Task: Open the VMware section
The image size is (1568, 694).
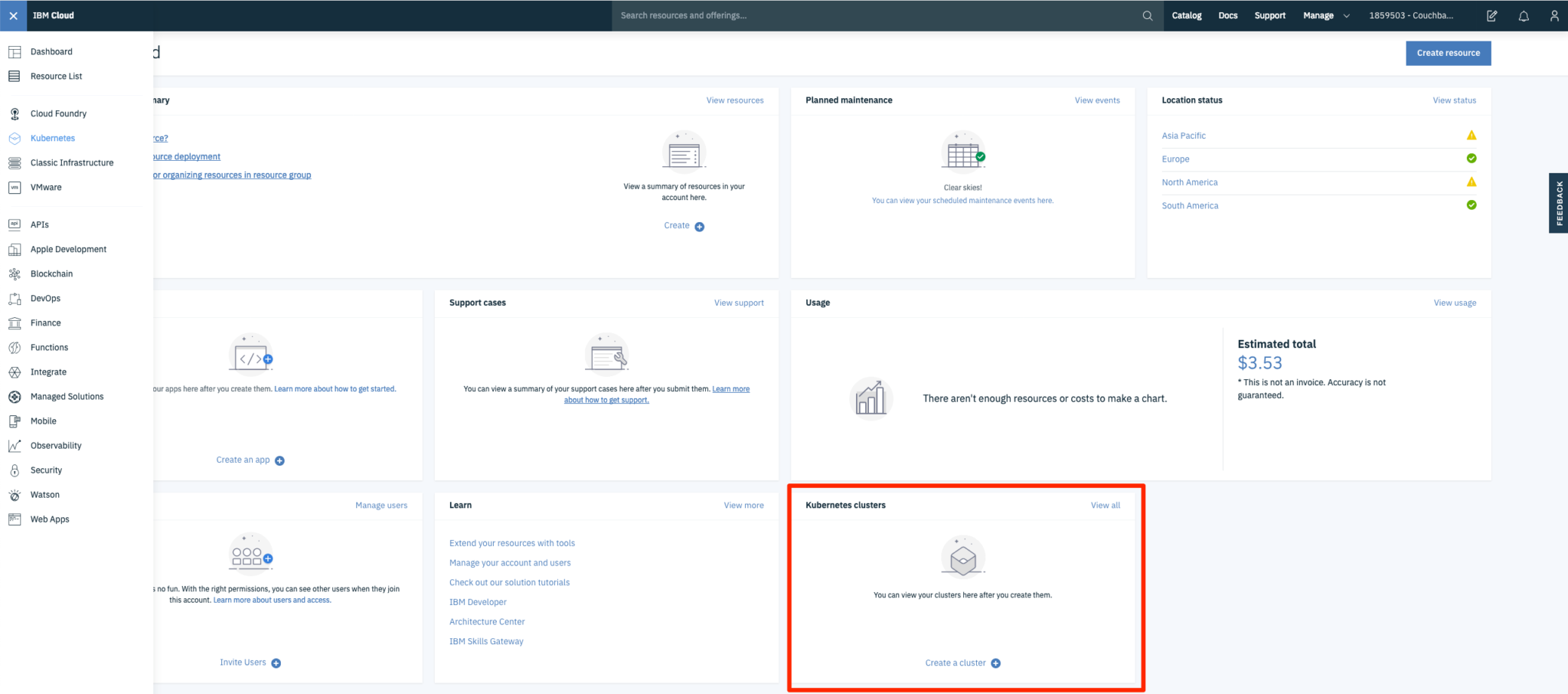Action: coord(47,187)
